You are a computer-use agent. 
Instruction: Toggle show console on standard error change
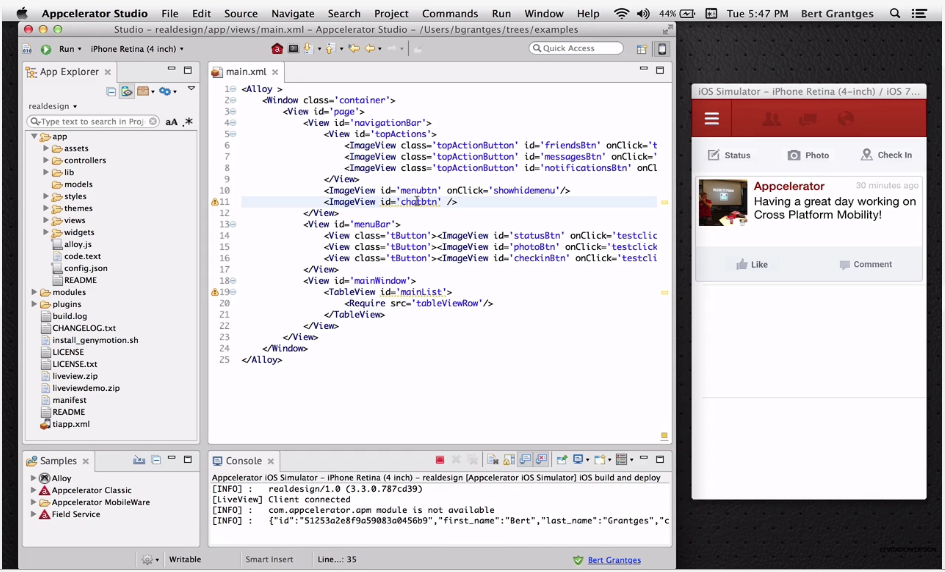click(541, 460)
